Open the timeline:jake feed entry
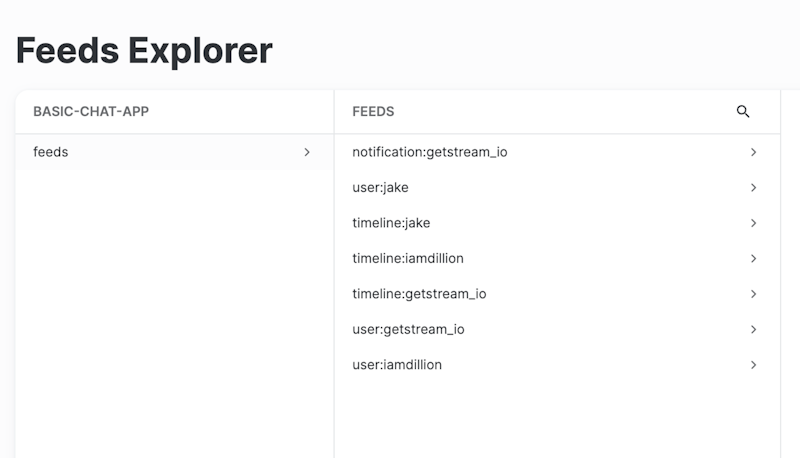 click(391, 223)
